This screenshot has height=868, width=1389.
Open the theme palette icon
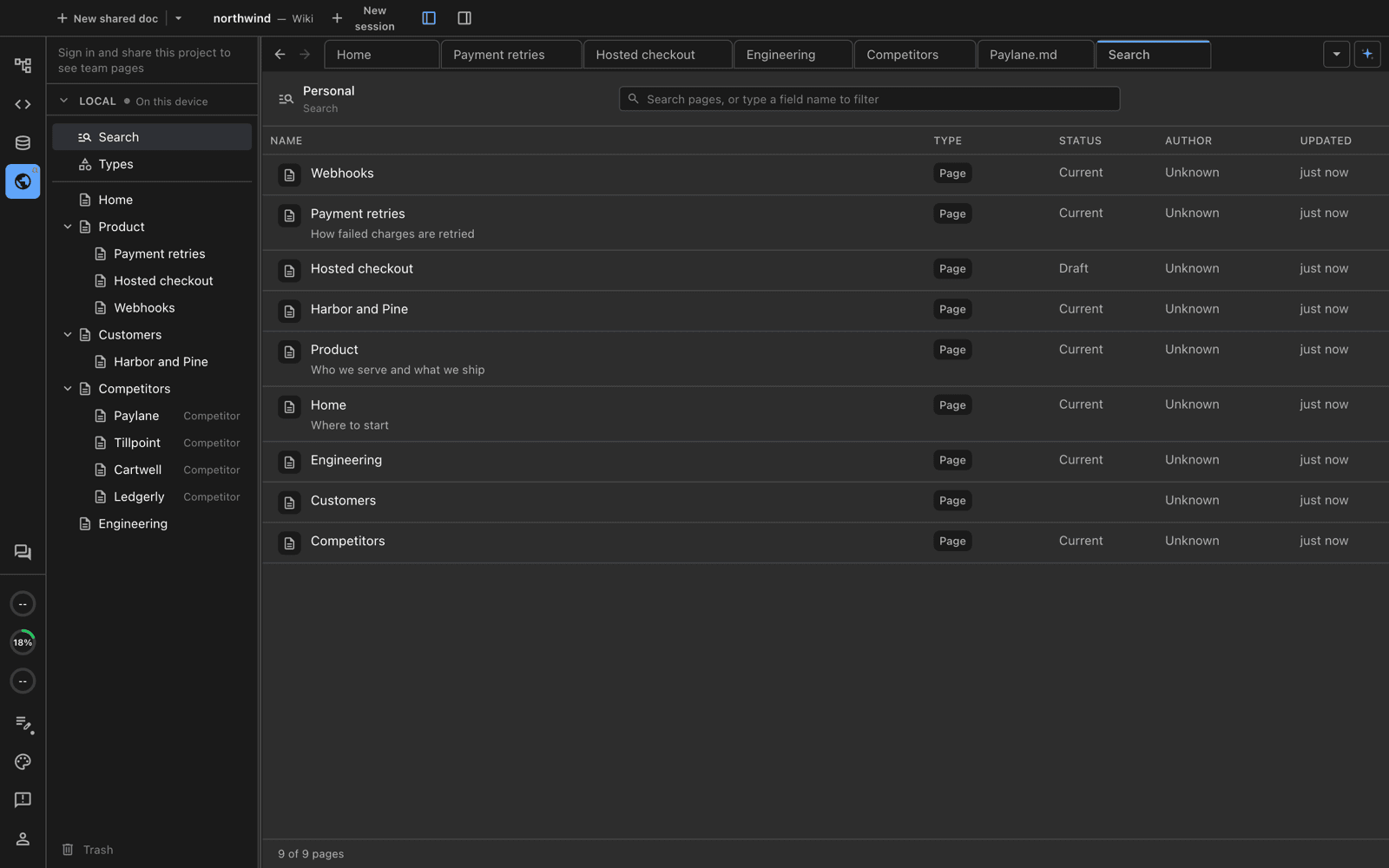[23, 761]
